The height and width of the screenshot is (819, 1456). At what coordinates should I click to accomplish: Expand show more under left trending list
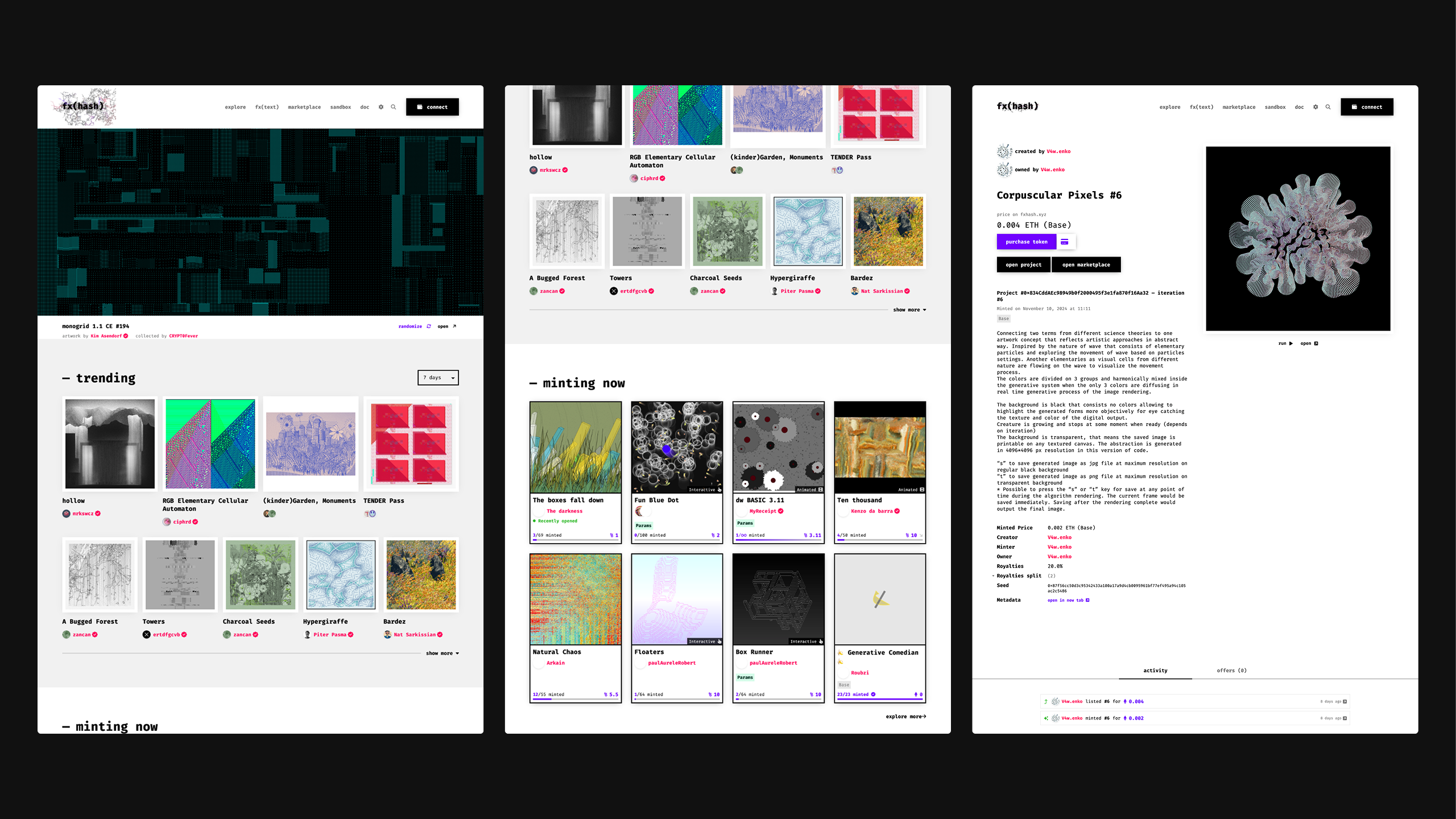coord(442,653)
